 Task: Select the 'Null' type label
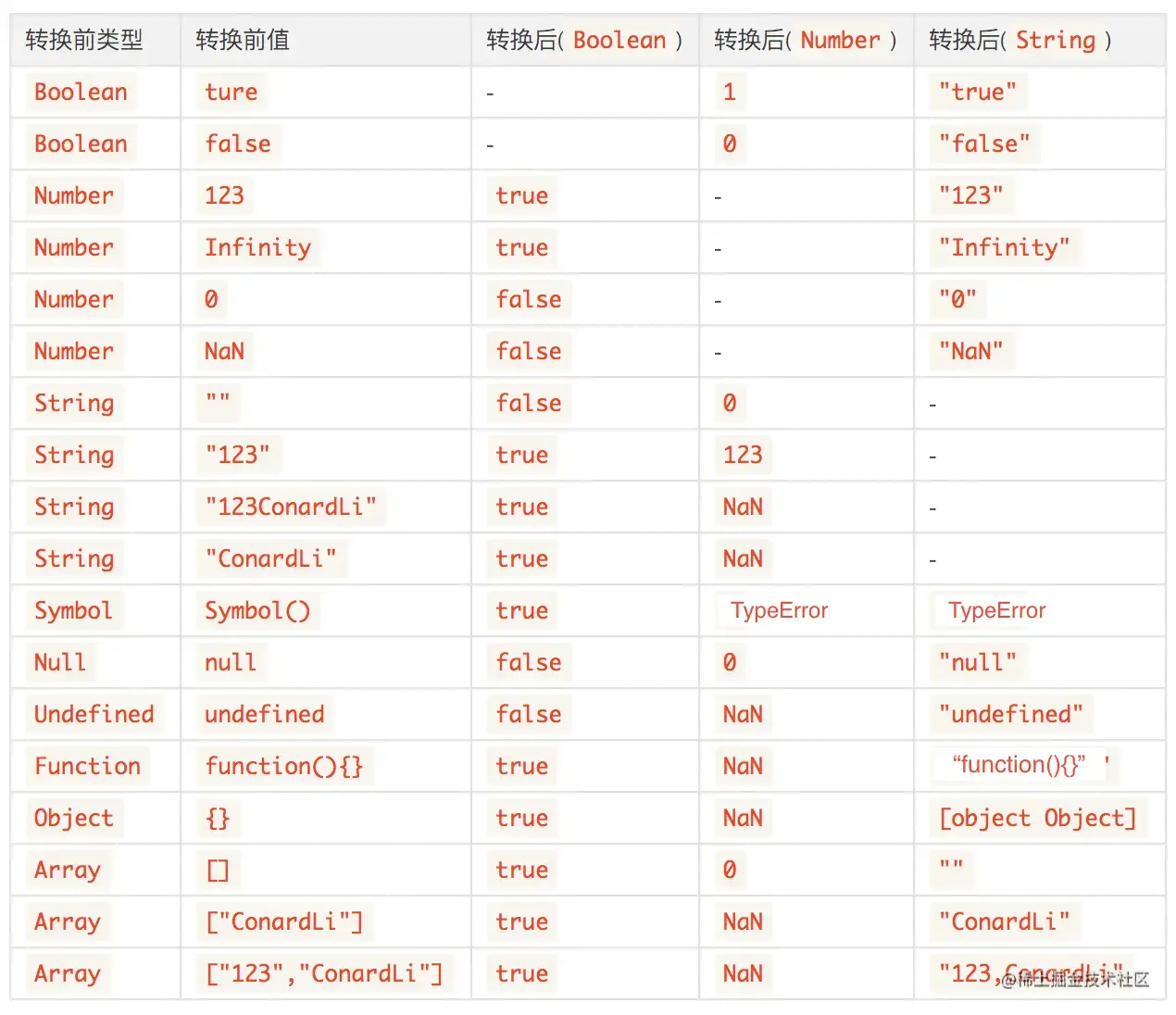[x=60, y=662]
